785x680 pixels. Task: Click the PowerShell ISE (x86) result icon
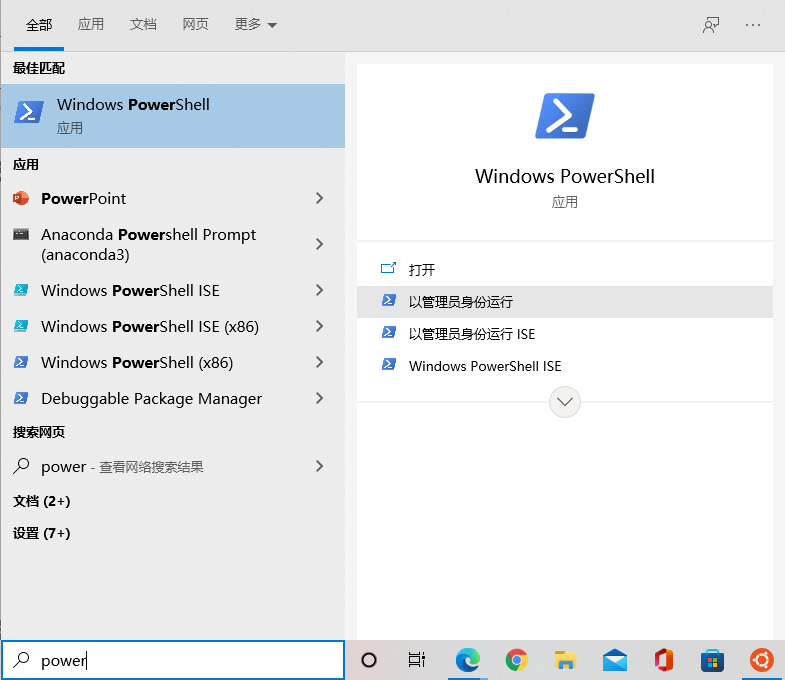(x=21, y=326)
